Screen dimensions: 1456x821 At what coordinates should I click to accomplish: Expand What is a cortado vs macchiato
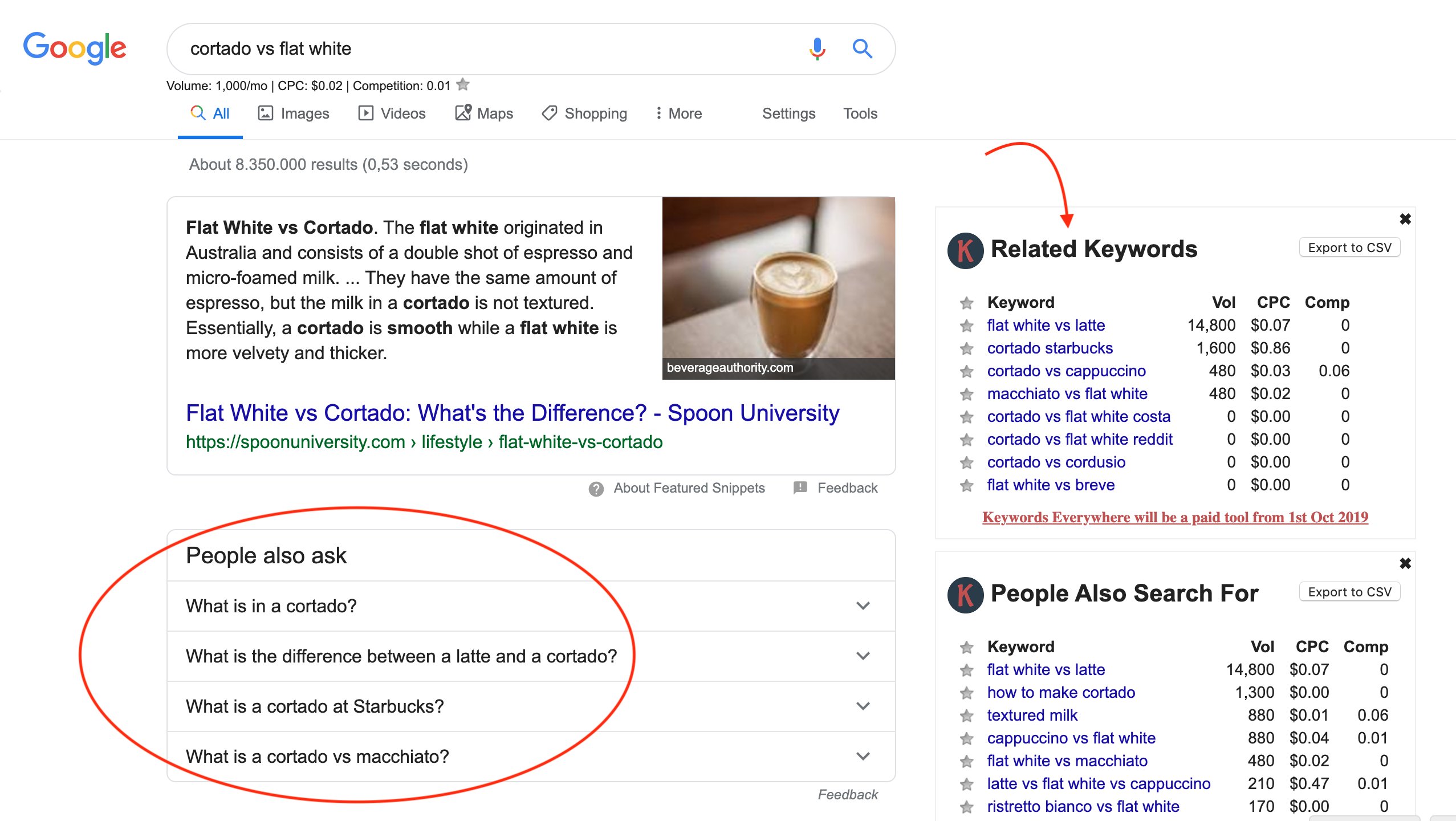[531, 757]
